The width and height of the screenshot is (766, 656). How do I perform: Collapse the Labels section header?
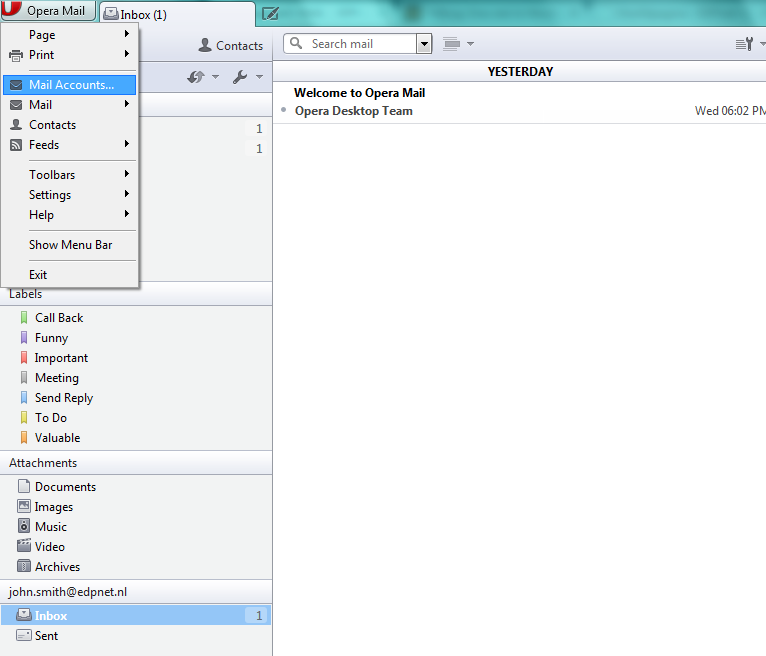click(136, 294)
